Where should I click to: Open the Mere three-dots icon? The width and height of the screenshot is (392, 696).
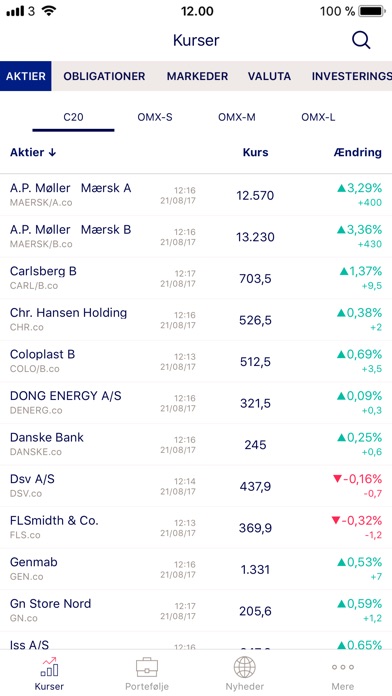click(x=343, y=667)
